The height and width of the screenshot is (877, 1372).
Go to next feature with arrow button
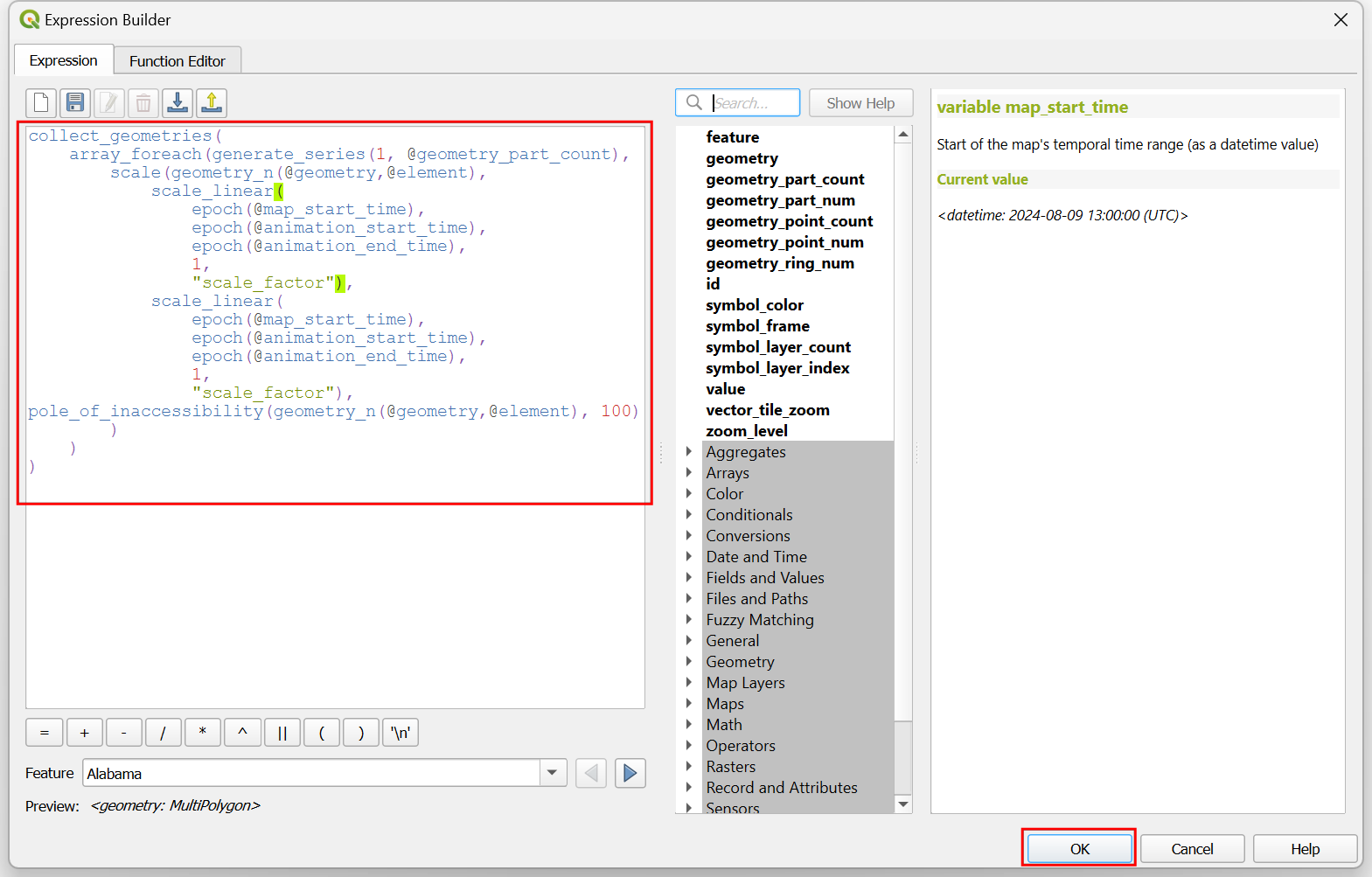pyautogui.click(x=630, y=773)
